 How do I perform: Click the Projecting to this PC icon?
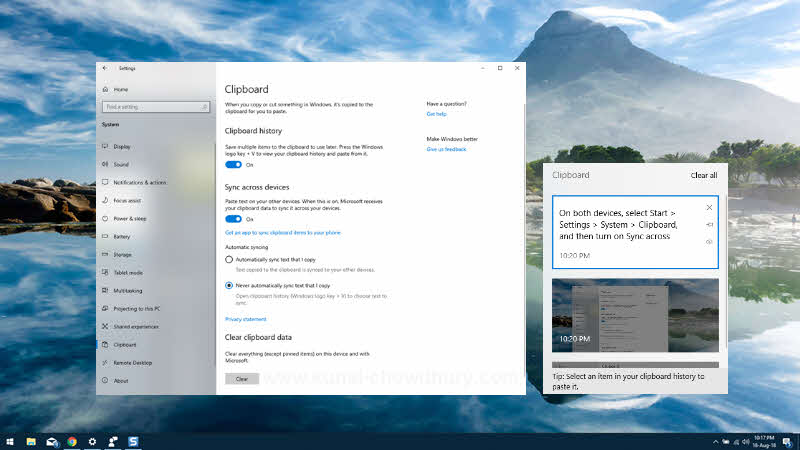click(x=105, y=308)
